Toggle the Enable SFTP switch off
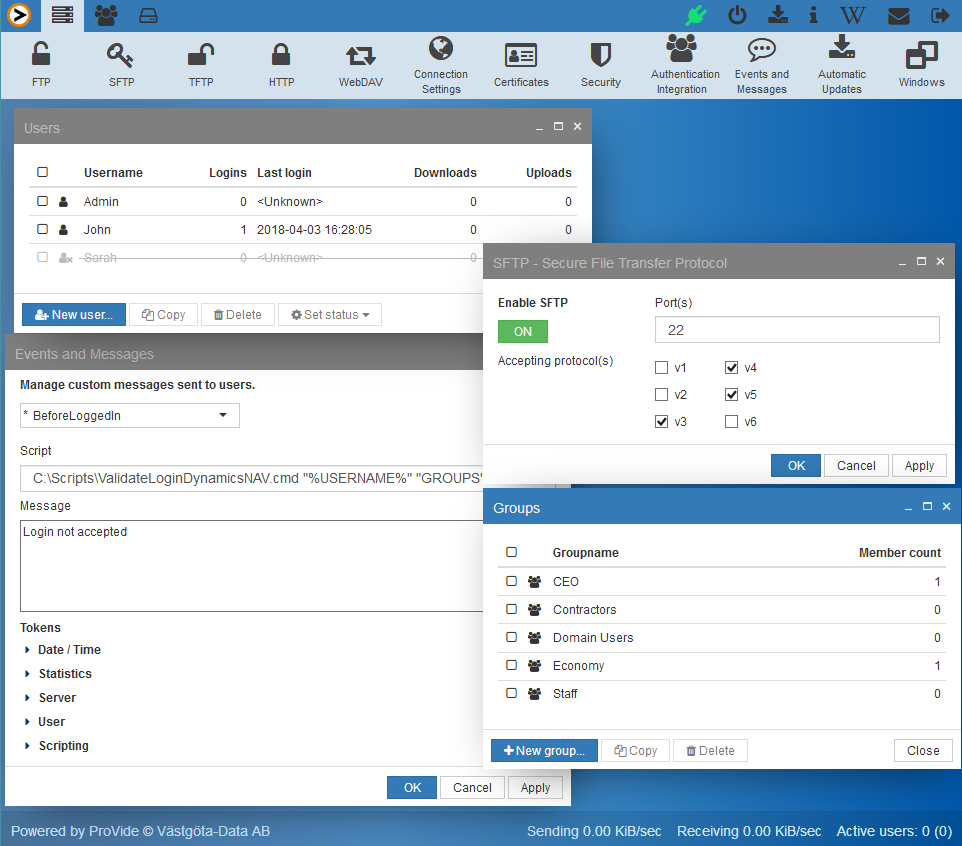Screen dimensions: 962x846 pyautogui.click(x=521, y=329)
